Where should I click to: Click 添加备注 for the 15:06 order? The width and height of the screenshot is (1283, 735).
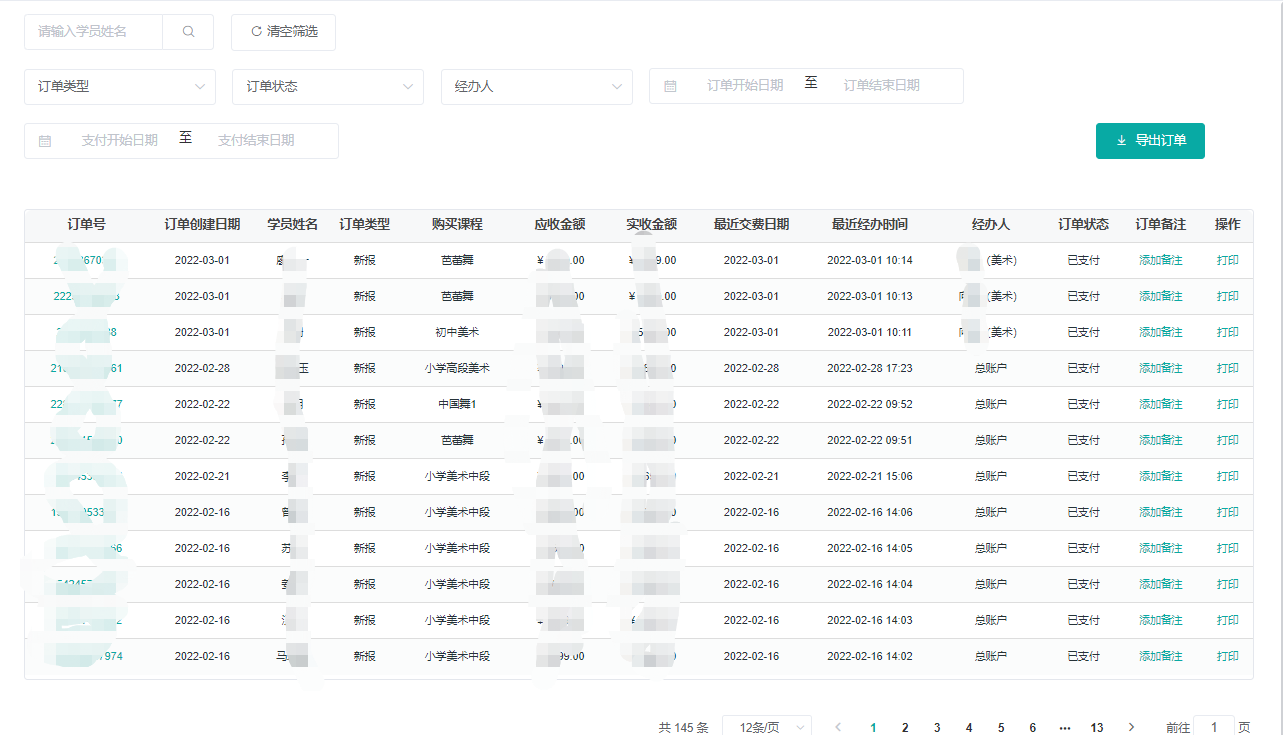(1160, 477)
